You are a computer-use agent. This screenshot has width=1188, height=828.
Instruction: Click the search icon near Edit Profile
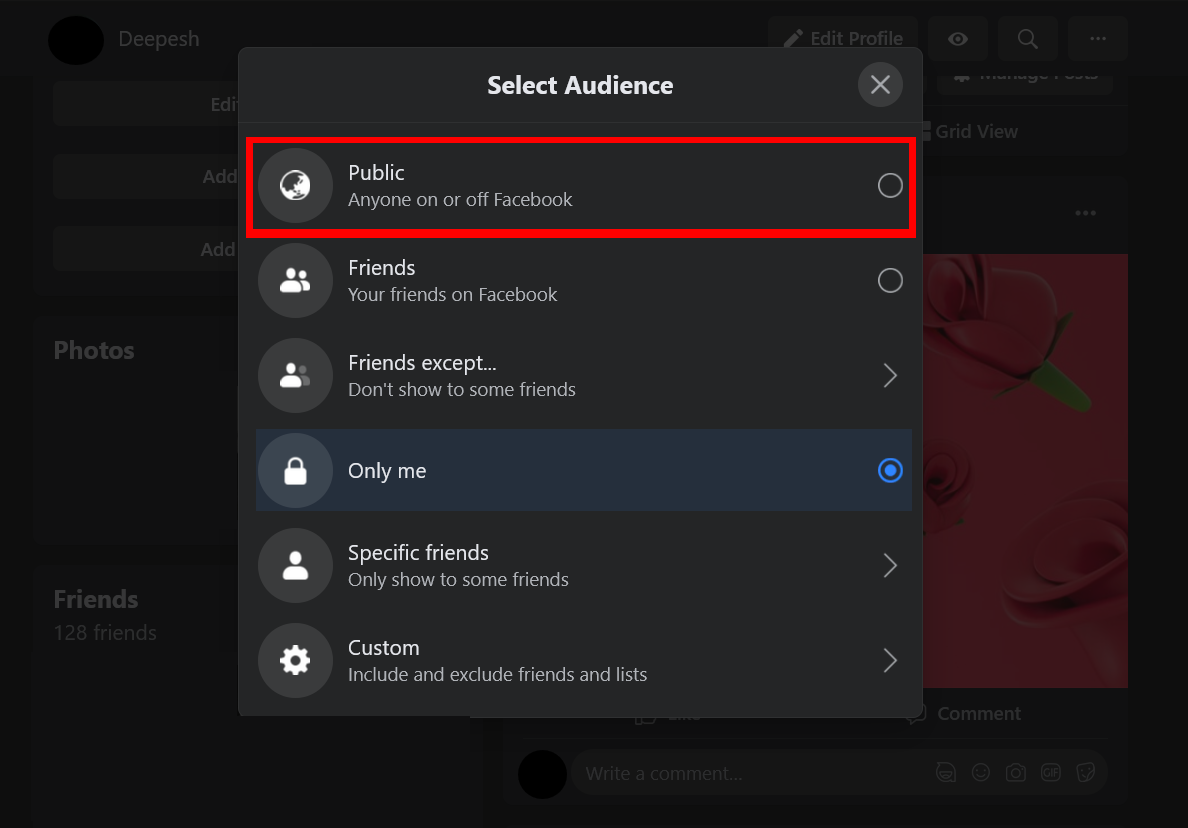point(1027,39)
